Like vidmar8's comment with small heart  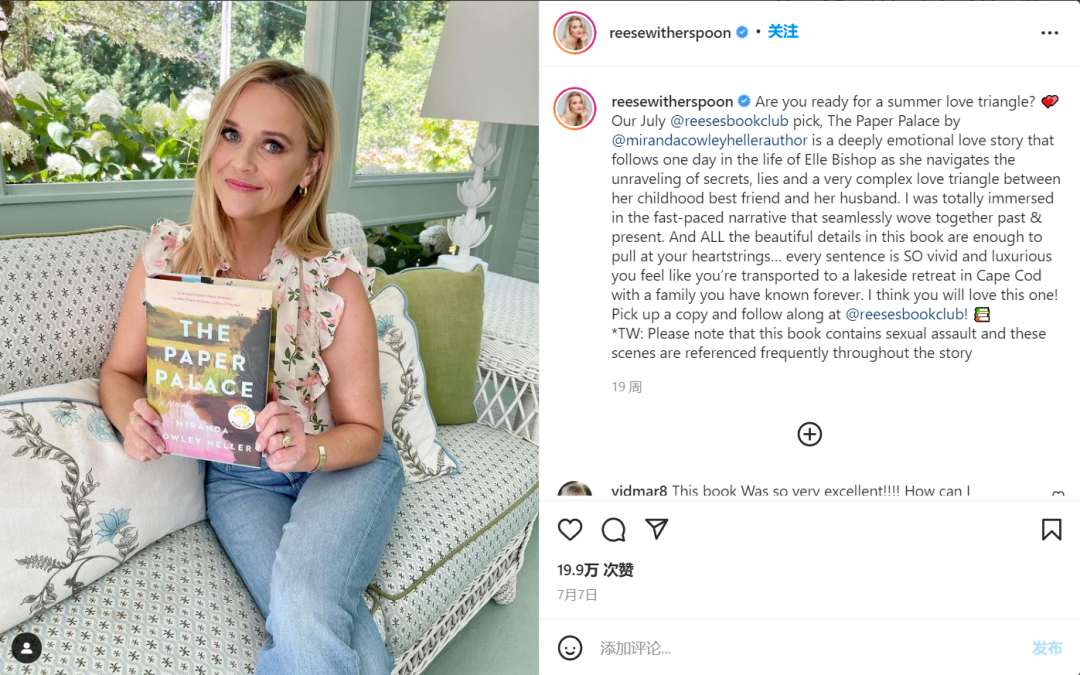tap(1058, 494)
